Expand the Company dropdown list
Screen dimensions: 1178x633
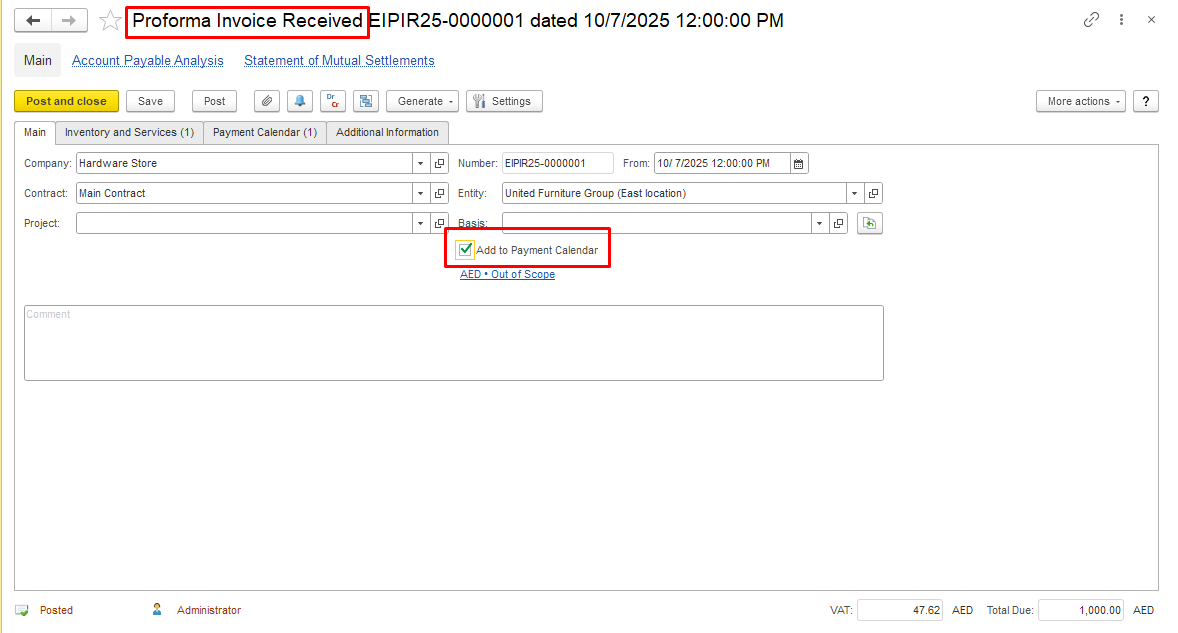[420, 163]
